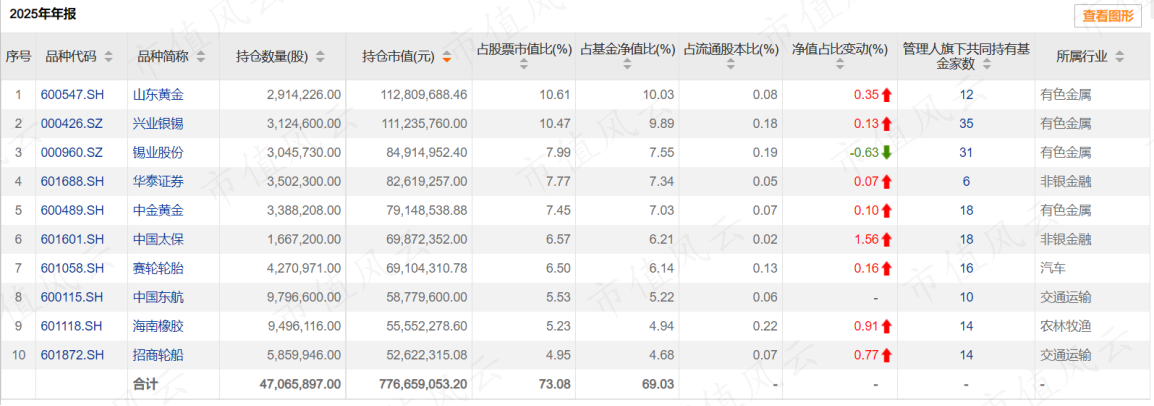This screenshot has height=406, width=1154.
Task: Open stock code 601118.SH
Action: [72, 327]
